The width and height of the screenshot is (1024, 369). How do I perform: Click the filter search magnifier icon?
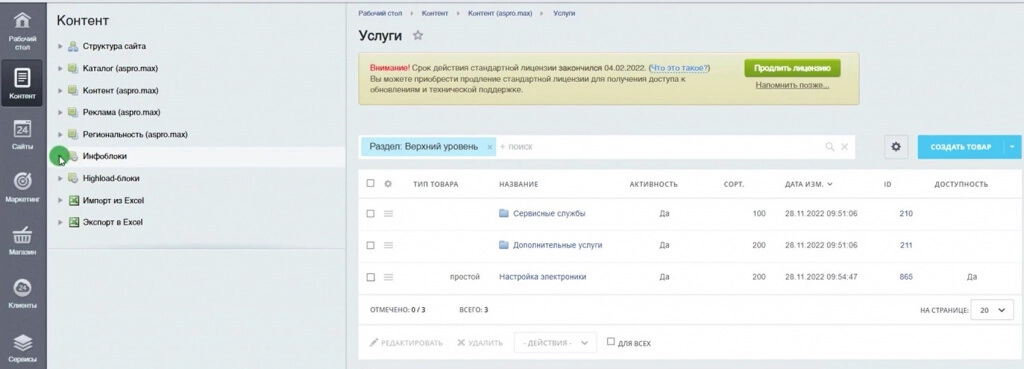click(x=829, y=147)
